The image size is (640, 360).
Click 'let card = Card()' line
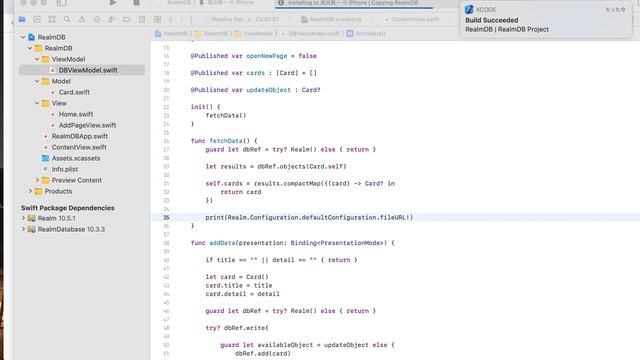coord(237,277)
